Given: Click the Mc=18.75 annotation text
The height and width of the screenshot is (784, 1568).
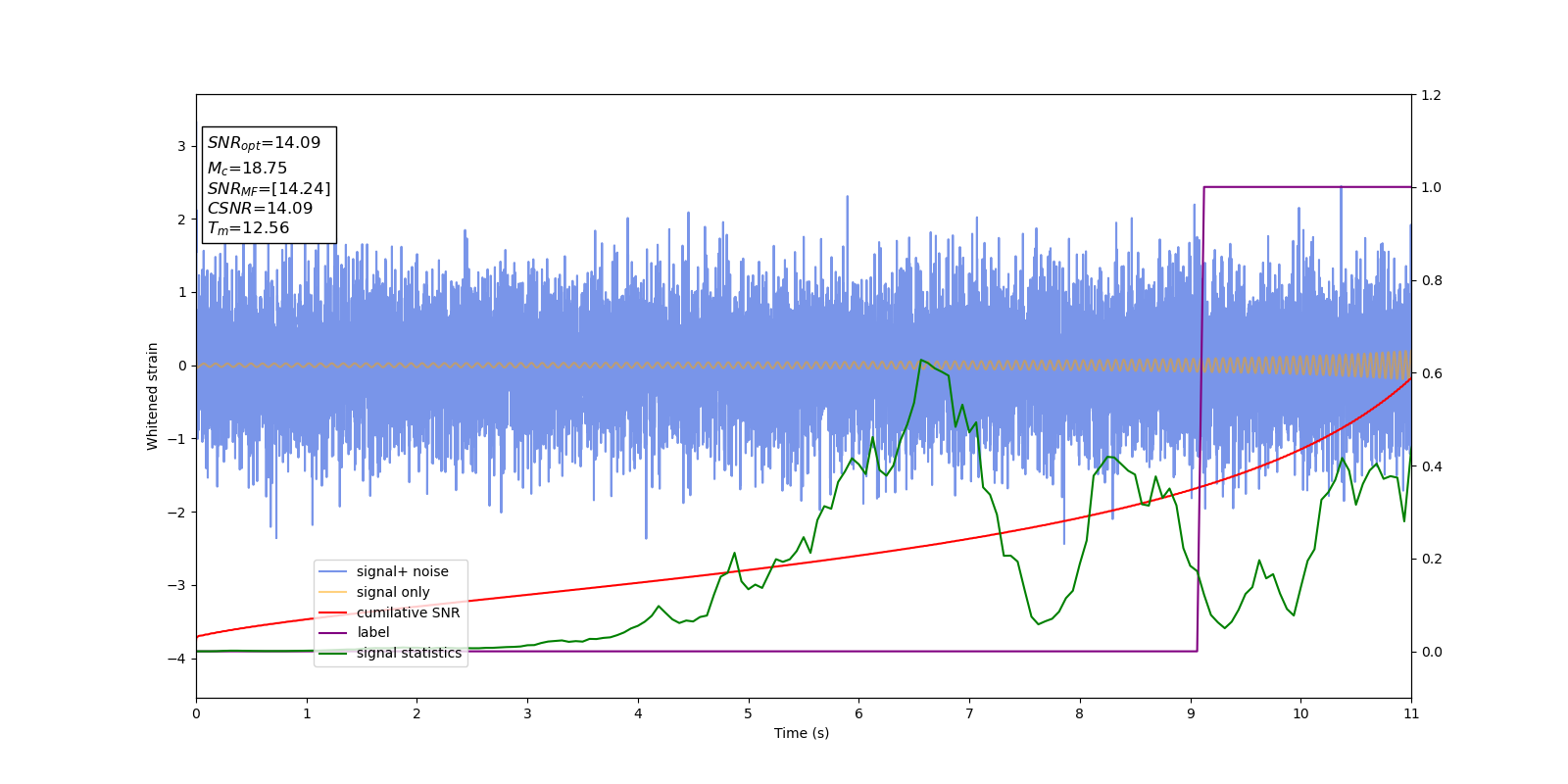Looking at the screenshot, I should point(247,169).
